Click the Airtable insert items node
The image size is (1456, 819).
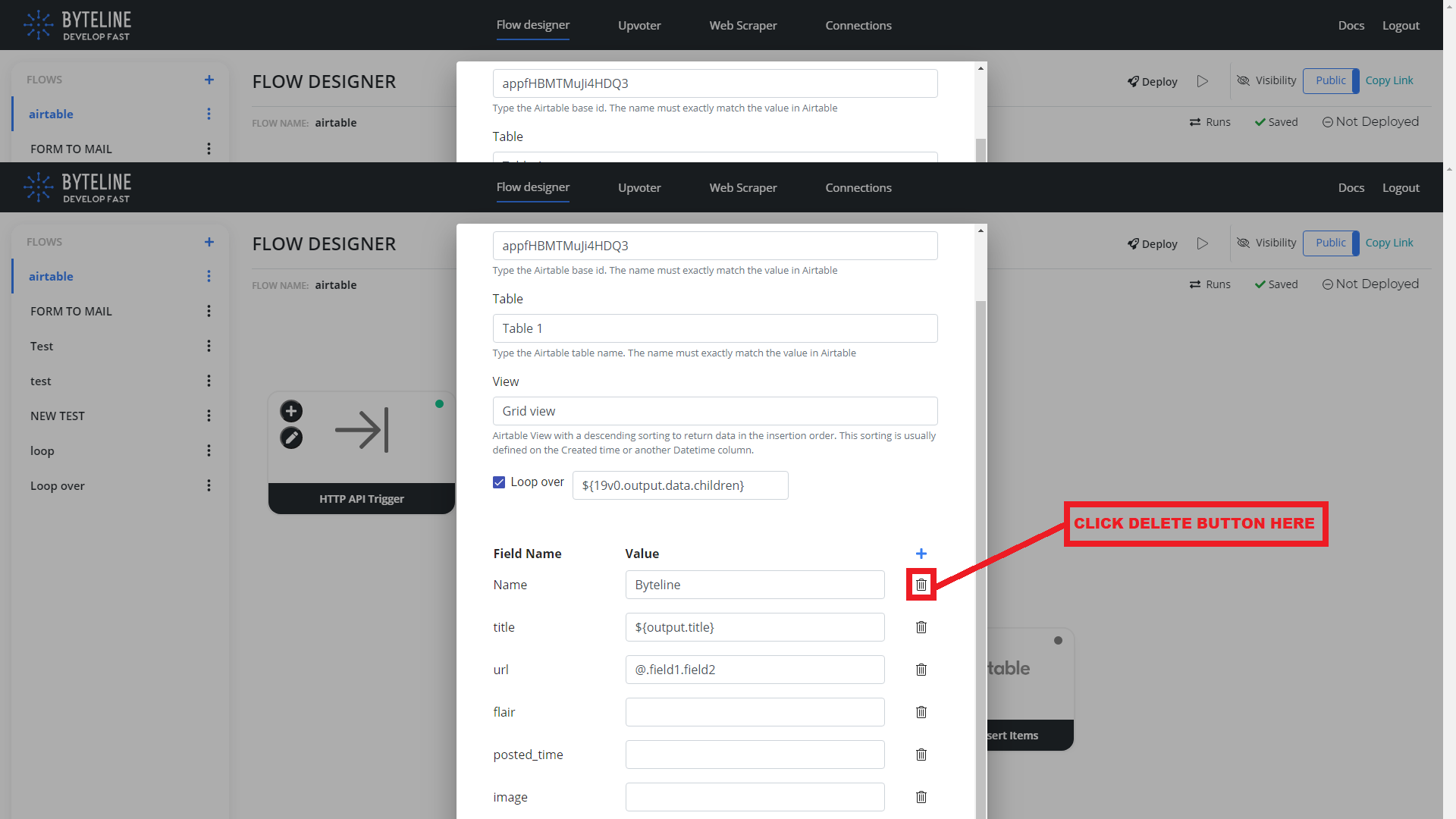coord(1030,689)
